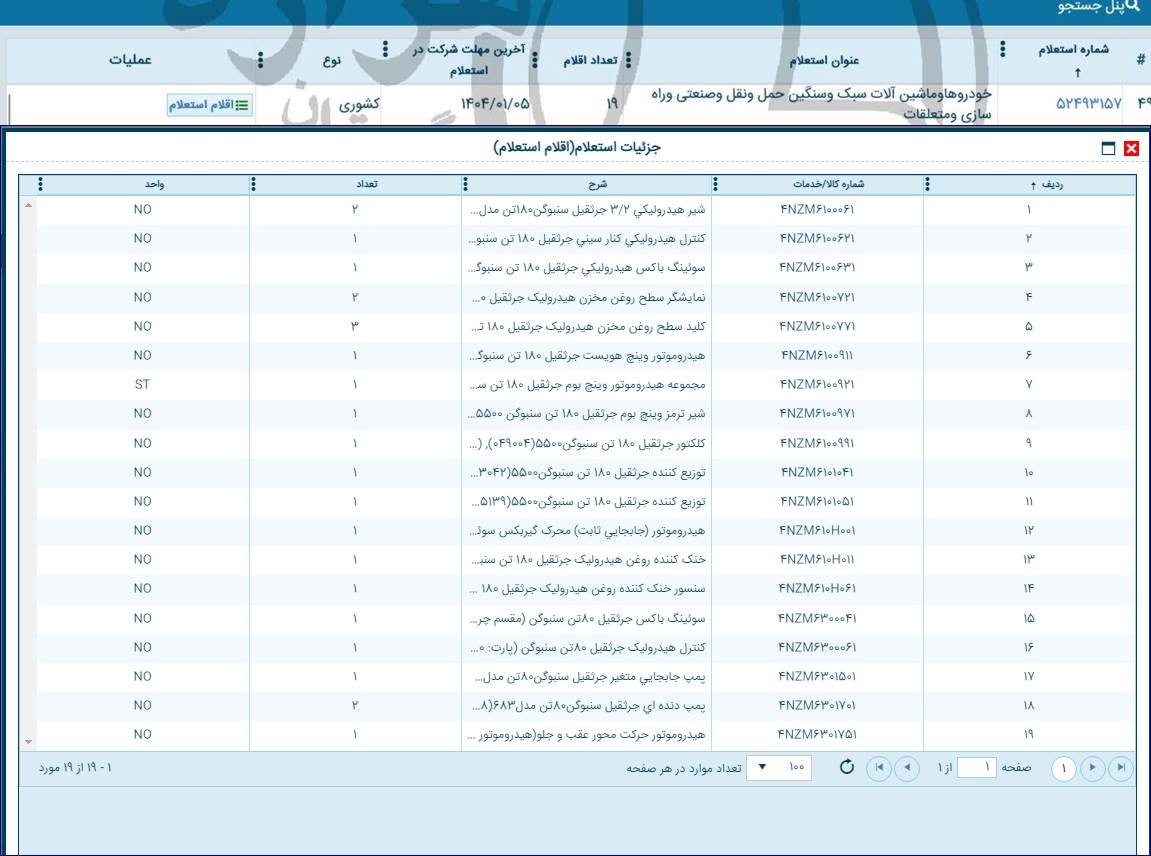Close the جزئیات استعلام dialog
The image size is (1151, 856).
point(1132,149)
